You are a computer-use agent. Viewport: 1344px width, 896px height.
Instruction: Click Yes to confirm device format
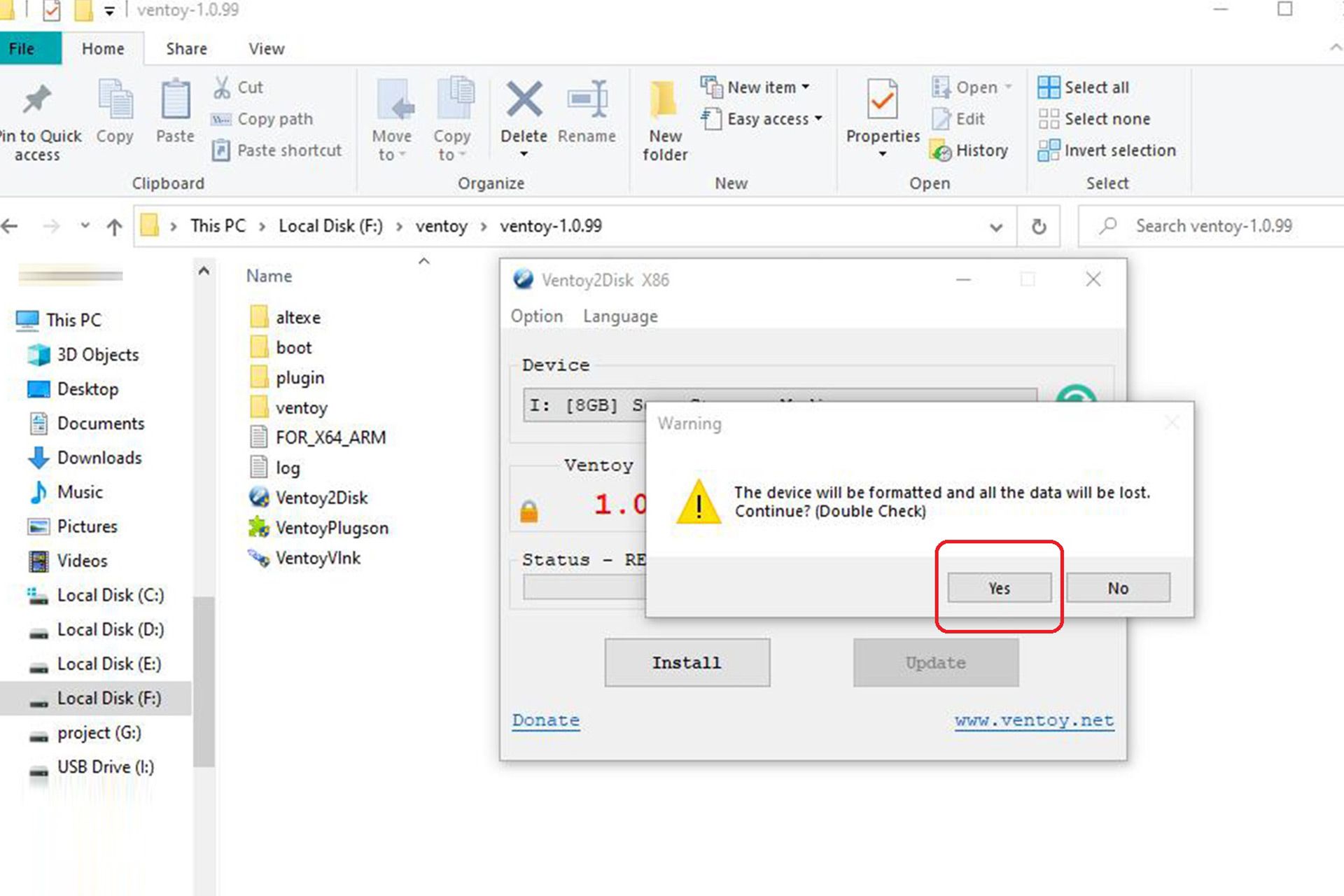pyautogui.click(x=998, y=588)
